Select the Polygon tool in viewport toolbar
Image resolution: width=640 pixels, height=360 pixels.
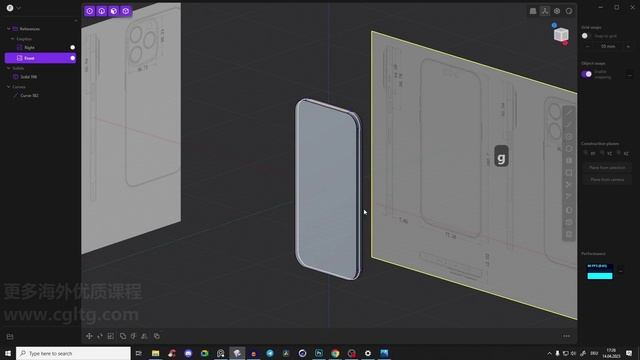pos(569,149)
